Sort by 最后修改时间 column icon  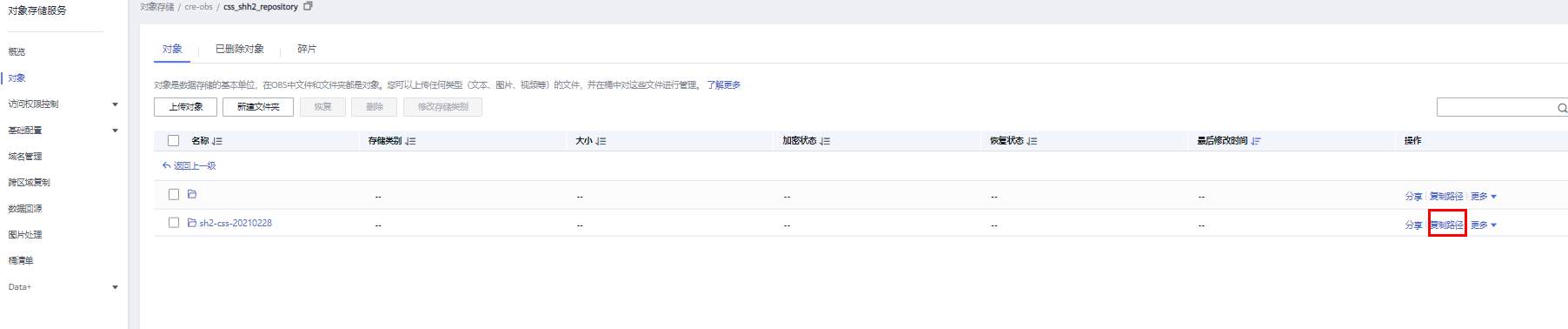click(1256, 141)
